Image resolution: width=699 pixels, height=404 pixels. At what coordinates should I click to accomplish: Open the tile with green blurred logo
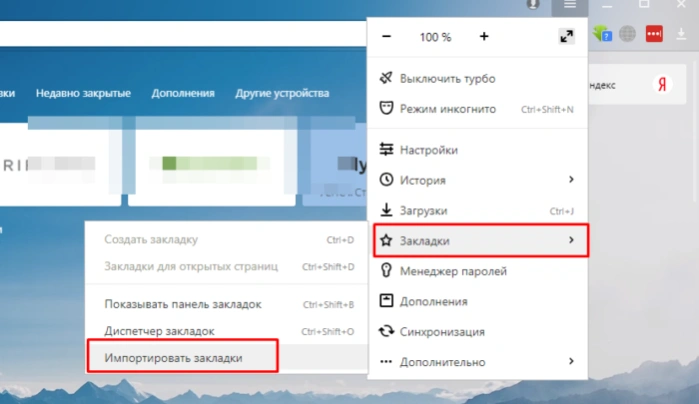point(212,164)
